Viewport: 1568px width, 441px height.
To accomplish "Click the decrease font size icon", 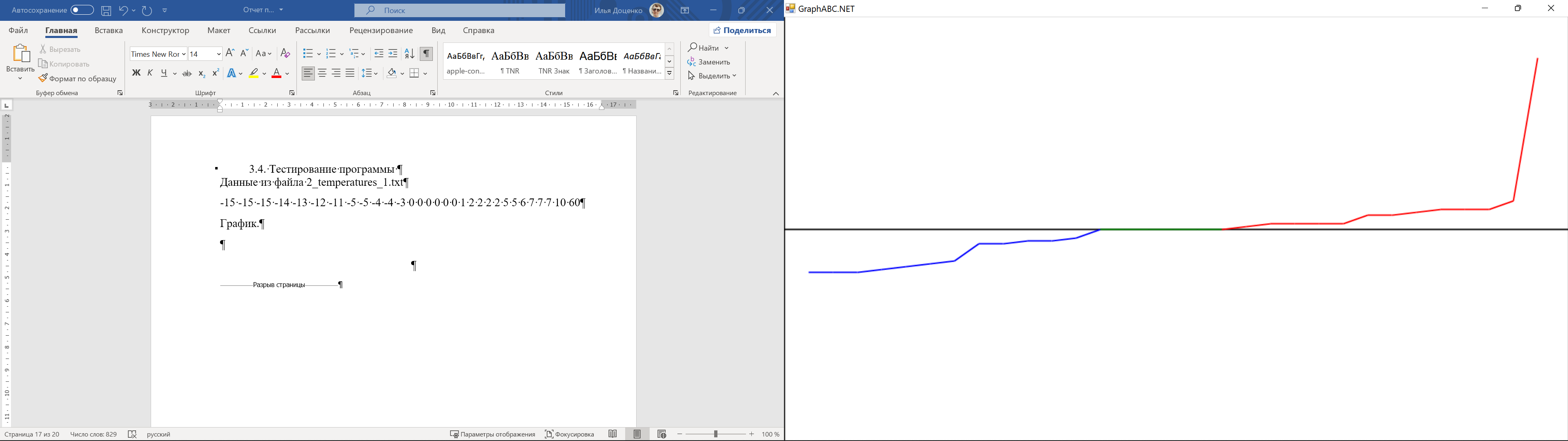I will tap(244, 53).
